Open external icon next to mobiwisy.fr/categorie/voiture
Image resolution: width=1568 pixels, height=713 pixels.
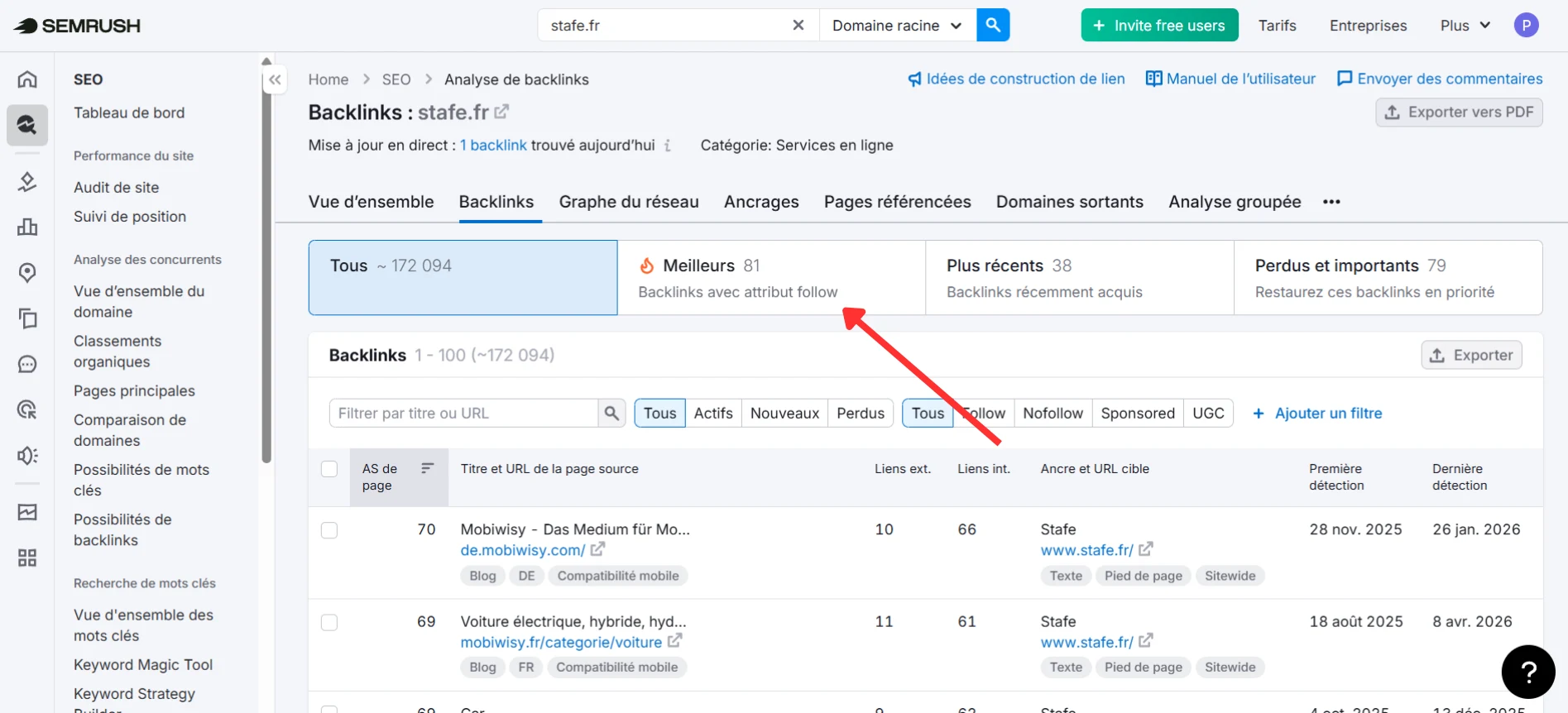click(x=674, y=641)
